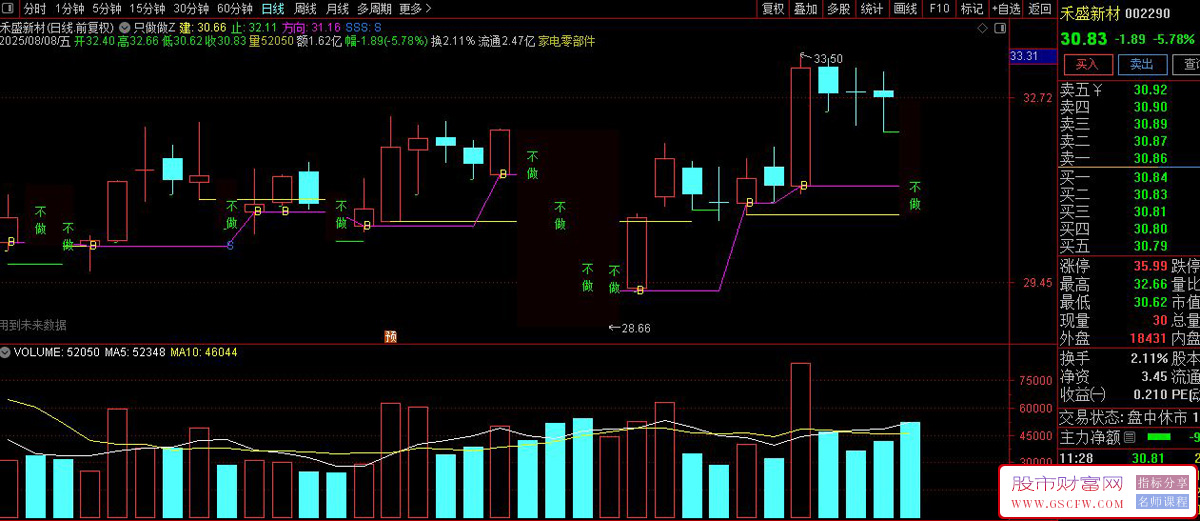Open 多股 multi-stock view

838,8
